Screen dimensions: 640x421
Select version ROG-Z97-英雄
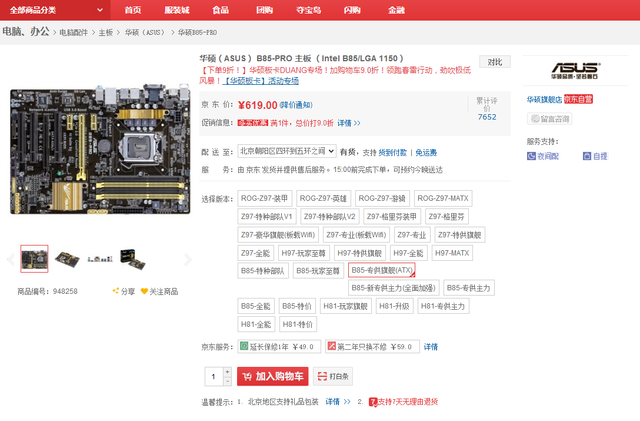(x=323, y=198)
